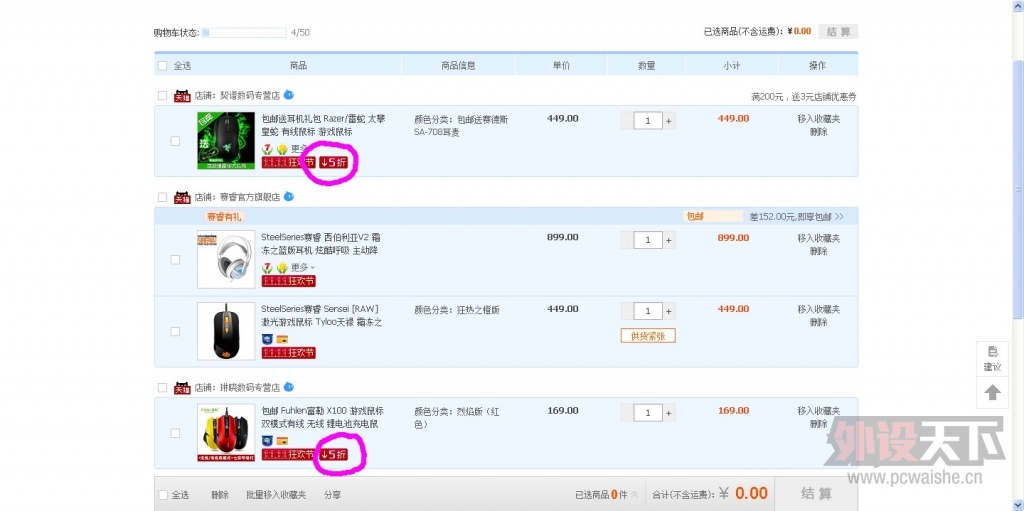
Task: Select all items from shop 赛睿官方旗舰店
Action: pyautogui.click(x=163, y=197)
